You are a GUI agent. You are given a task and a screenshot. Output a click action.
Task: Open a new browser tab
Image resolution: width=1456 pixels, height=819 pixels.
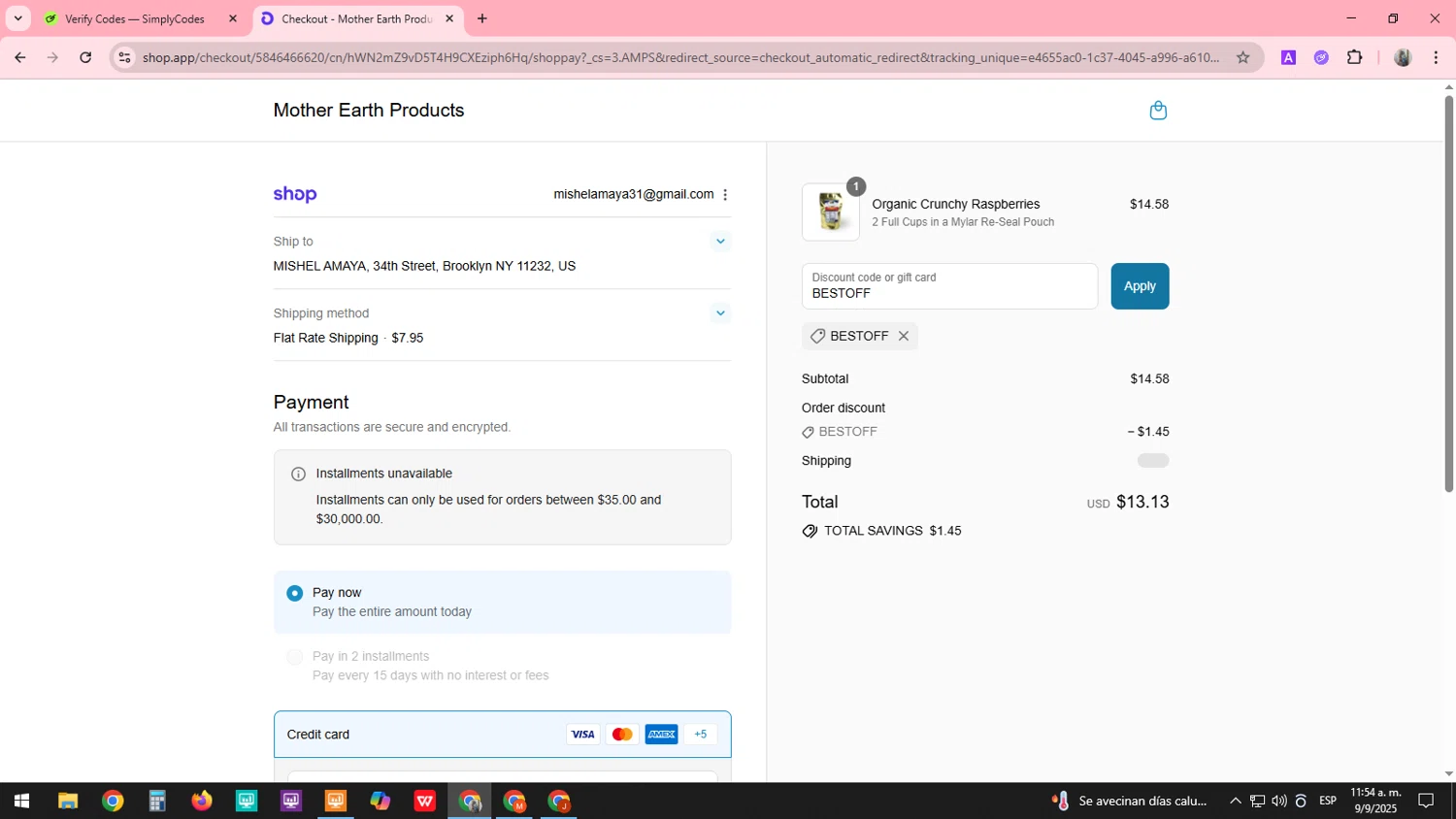[x=482, y=18]
